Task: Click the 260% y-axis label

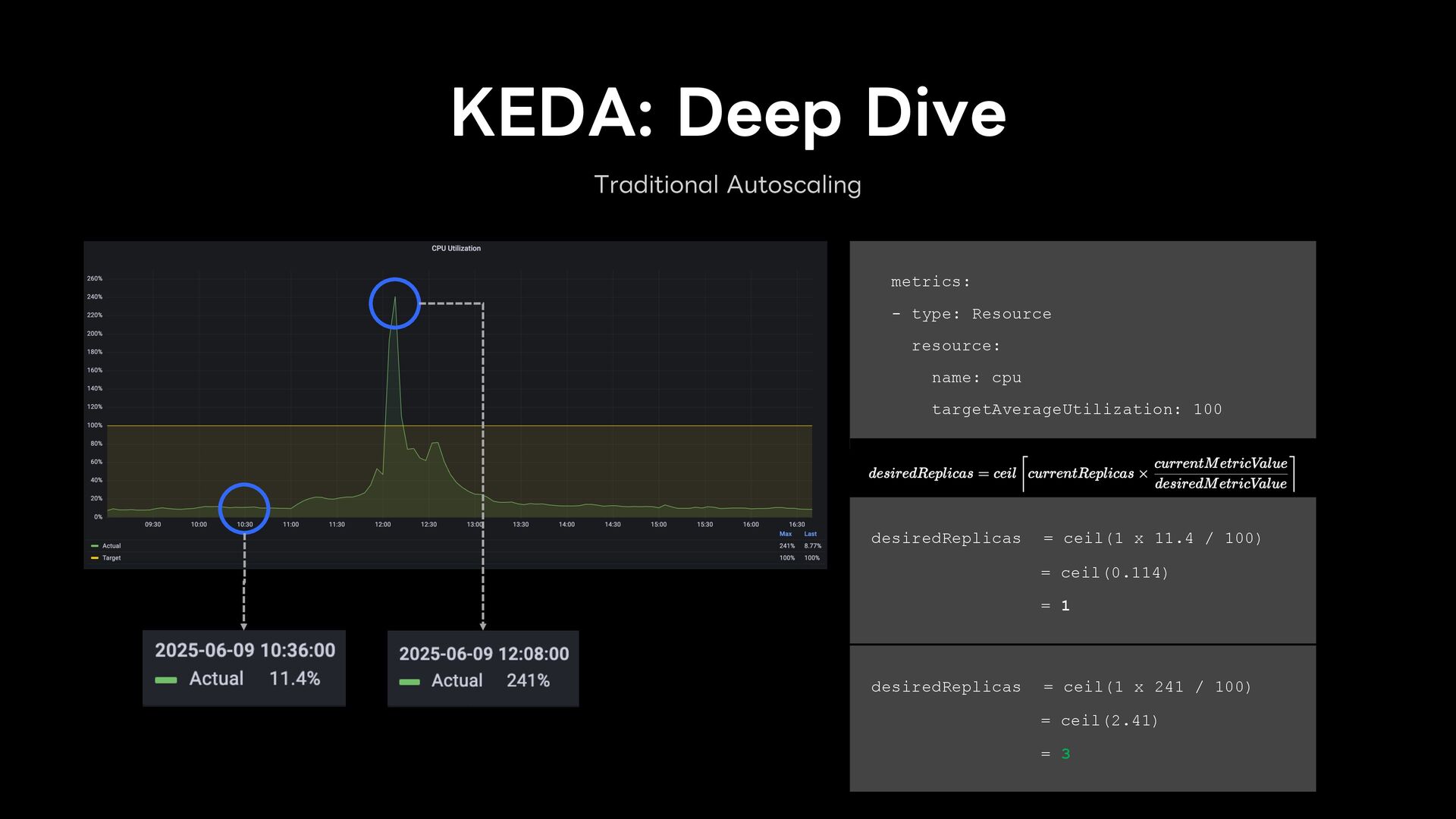Action: click(x=95, y=278)
